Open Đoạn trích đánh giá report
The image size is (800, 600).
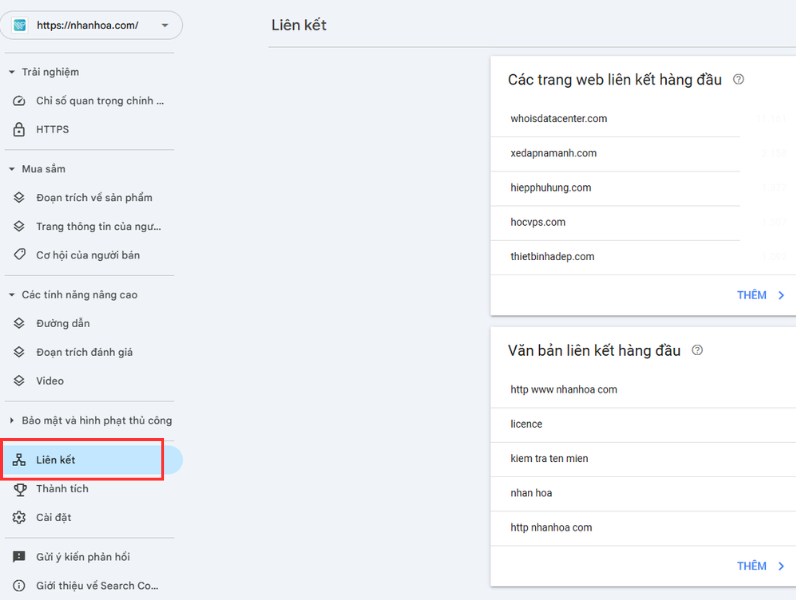[84, 352]
